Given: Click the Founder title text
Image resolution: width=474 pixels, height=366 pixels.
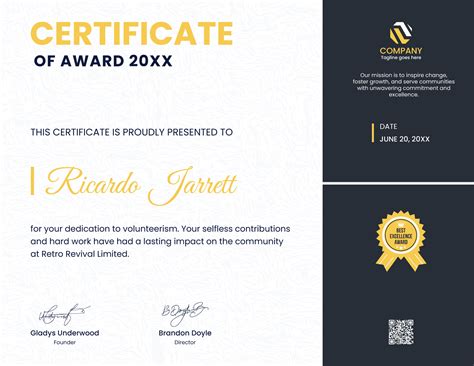Looking at the screenshot, I should pyautogui.click(x=65, y=342).
